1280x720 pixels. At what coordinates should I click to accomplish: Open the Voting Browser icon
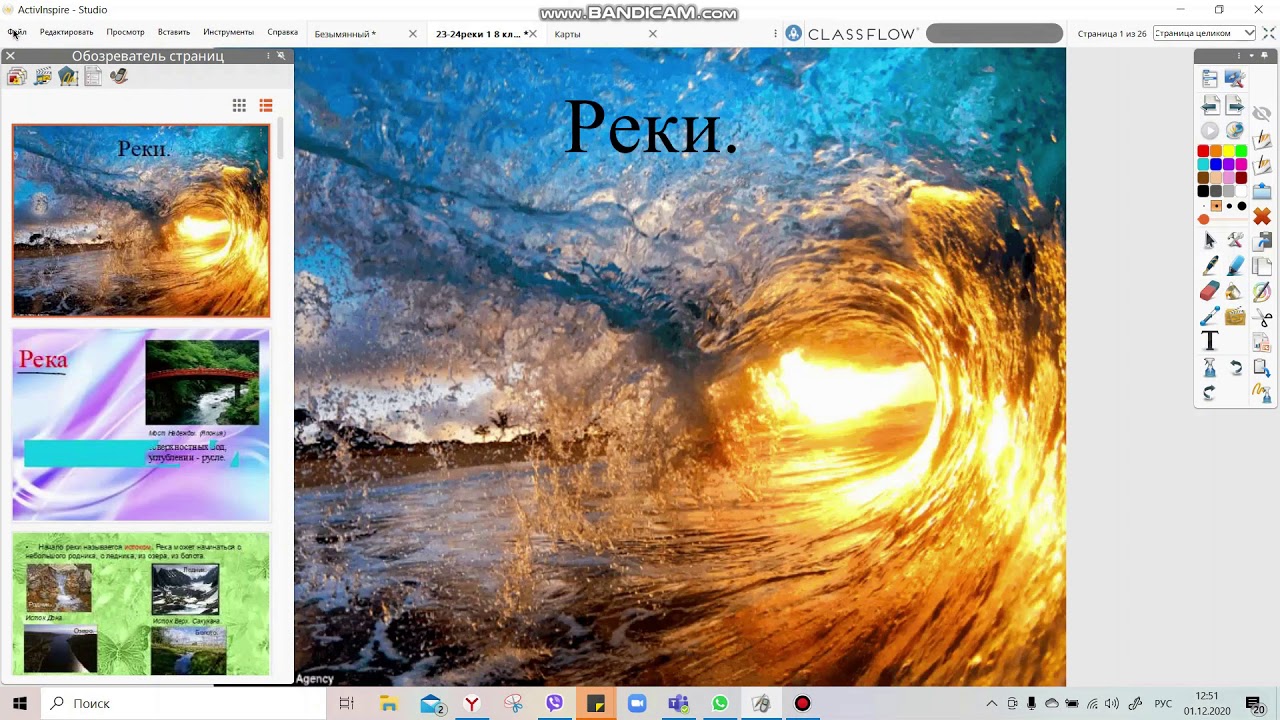pos(119,76)
